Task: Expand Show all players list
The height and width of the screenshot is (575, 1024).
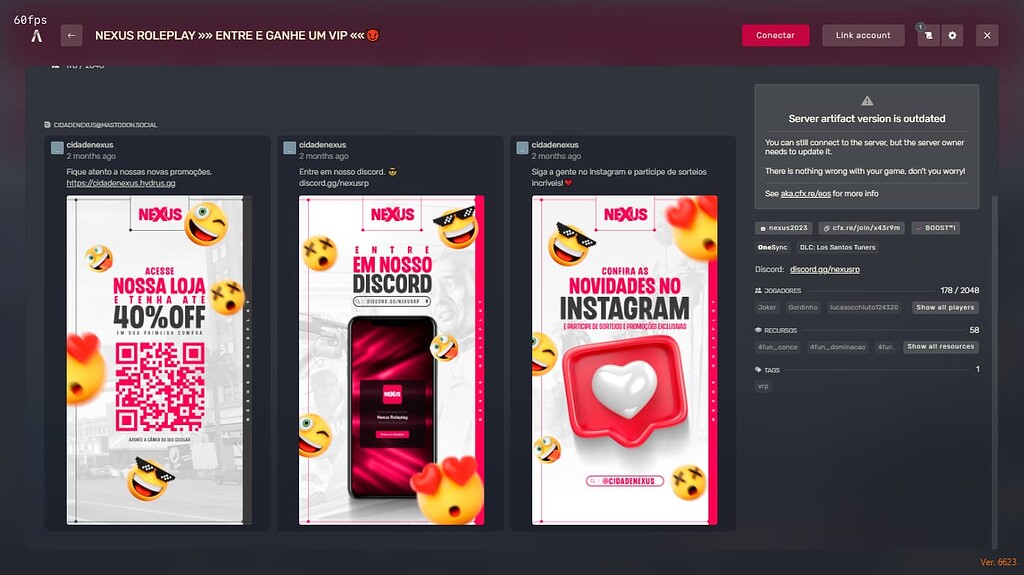Action: pos(945,307)
